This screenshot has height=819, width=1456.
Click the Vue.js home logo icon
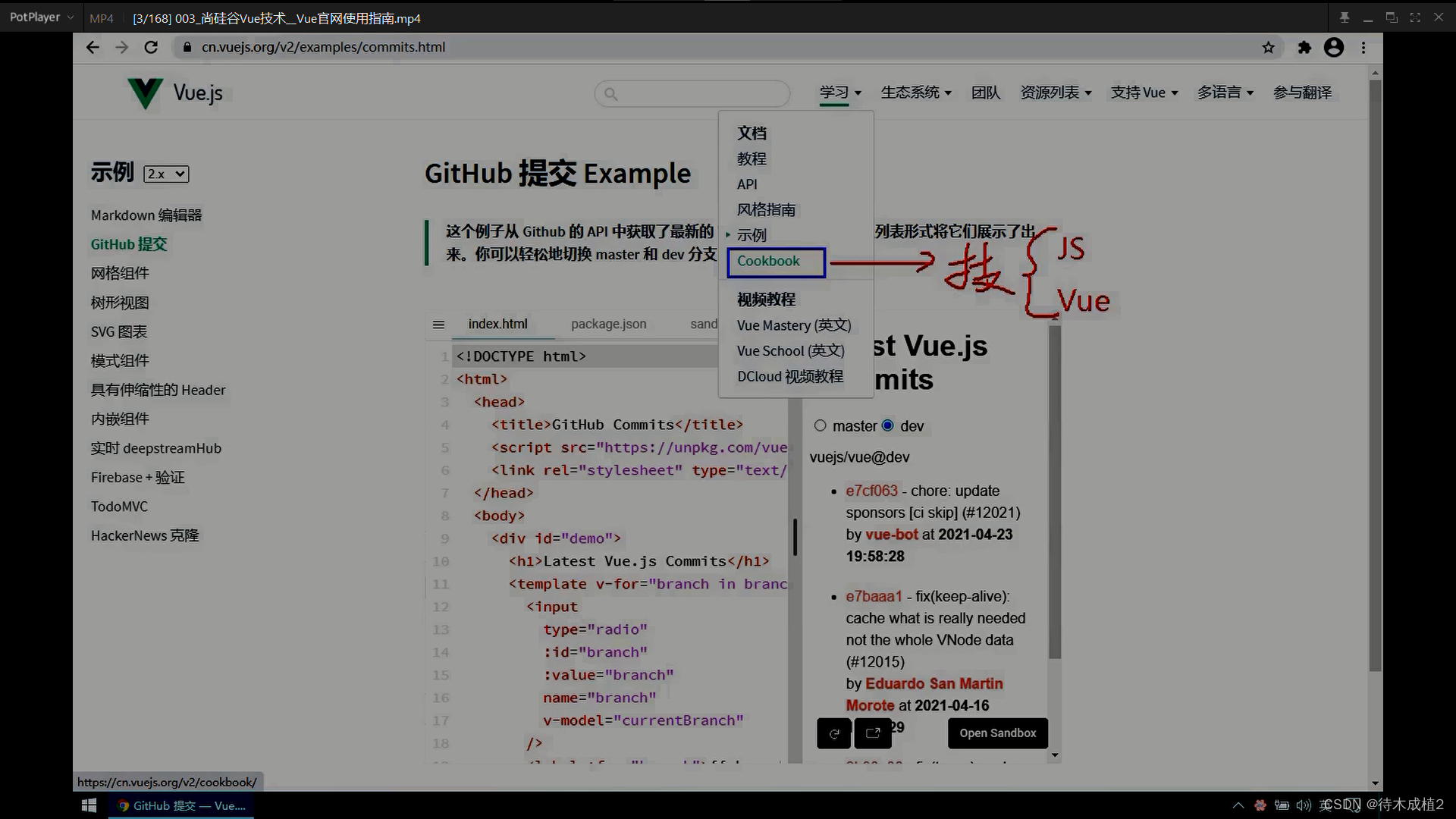click(146, 92)
